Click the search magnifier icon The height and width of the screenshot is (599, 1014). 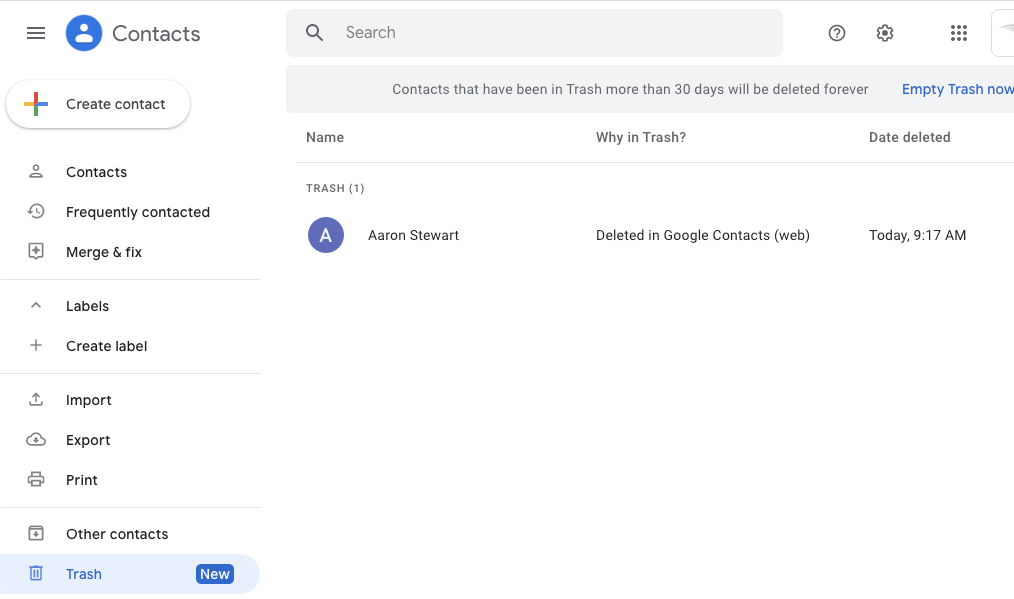(314, 32)
